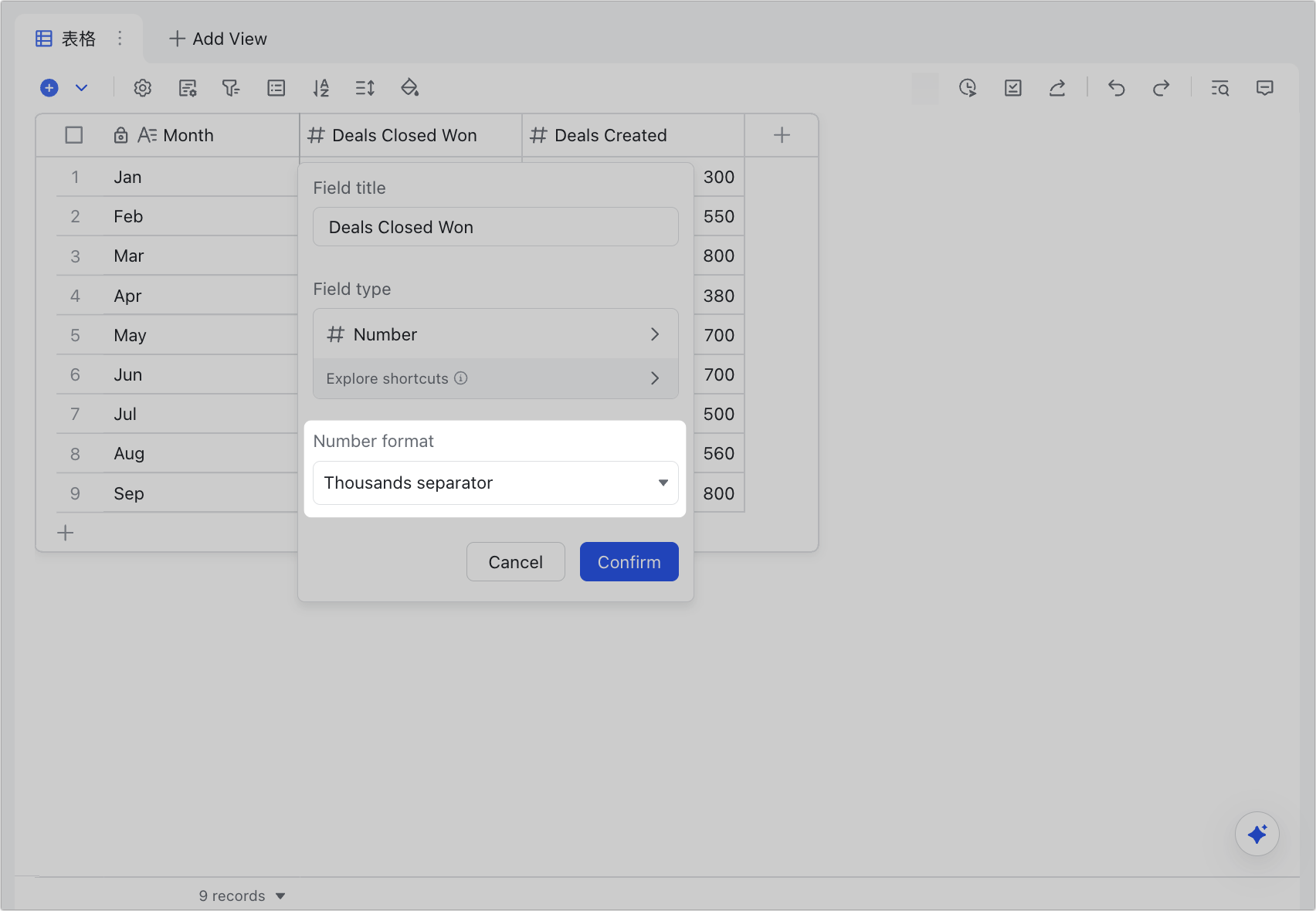Open the record history icon
The height and width of the screenshot is (911, 1316).
pyautogui.click(x=968, y=88)
